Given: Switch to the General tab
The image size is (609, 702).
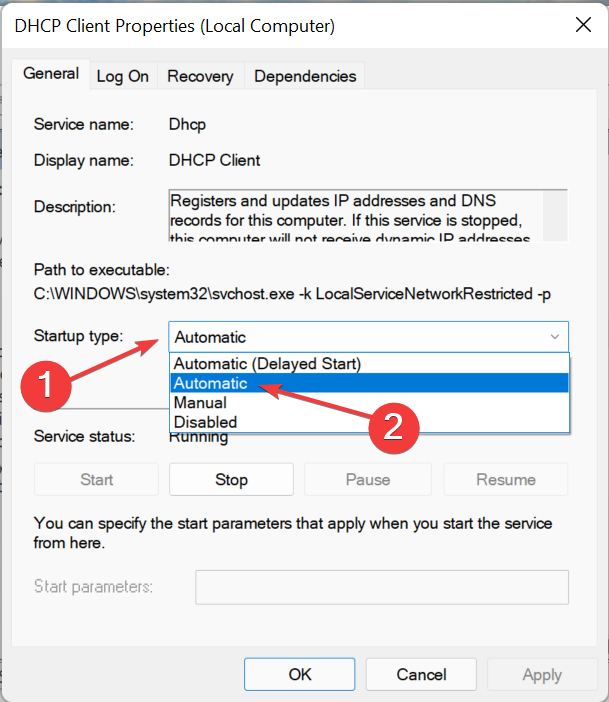Looking at the screenshot, I should tap(51, 74).
